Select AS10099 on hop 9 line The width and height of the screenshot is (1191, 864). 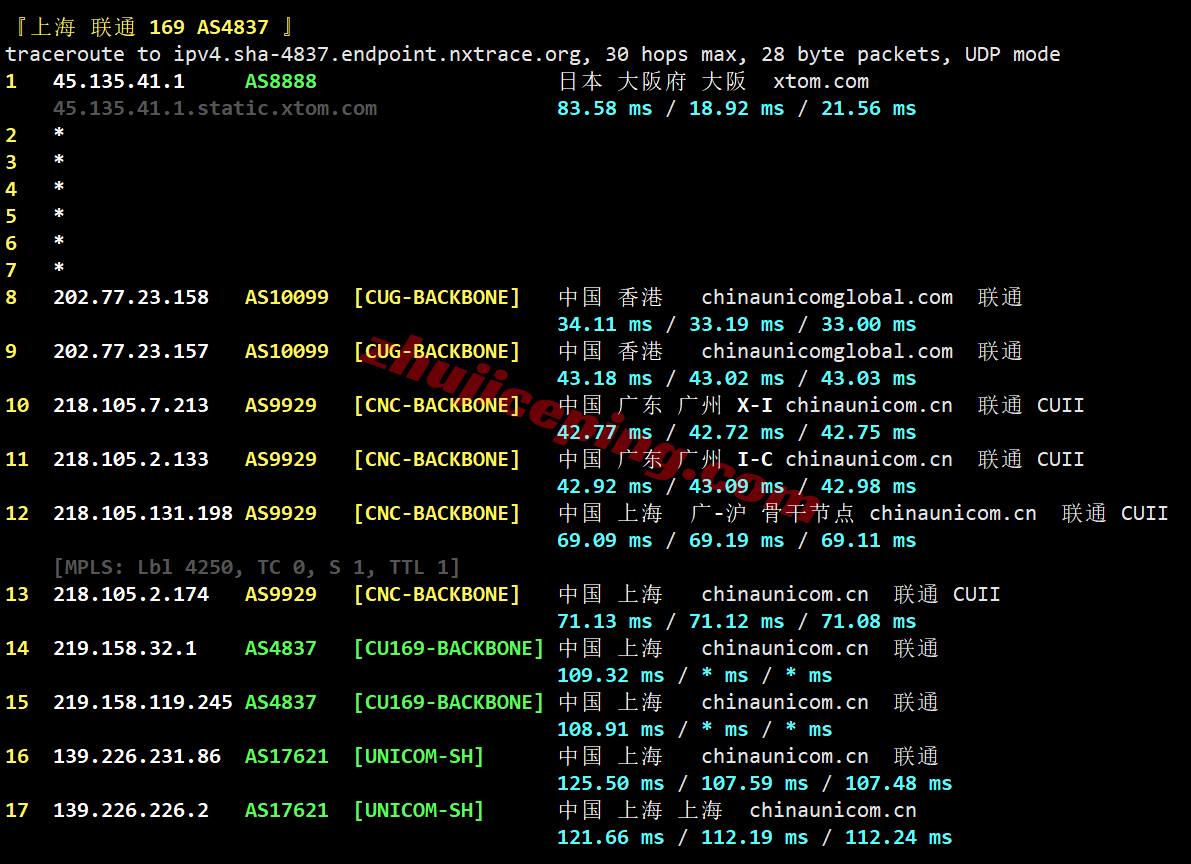286,351
